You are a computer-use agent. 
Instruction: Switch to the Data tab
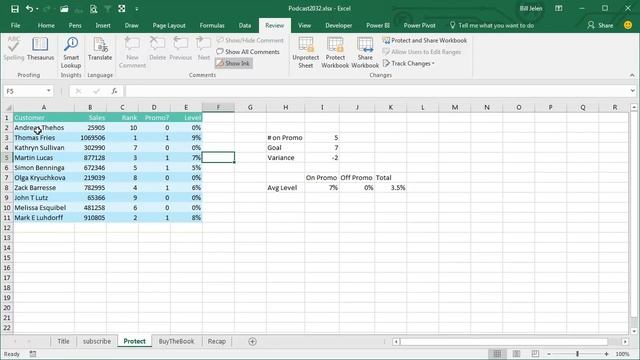[x=245, y=25]
